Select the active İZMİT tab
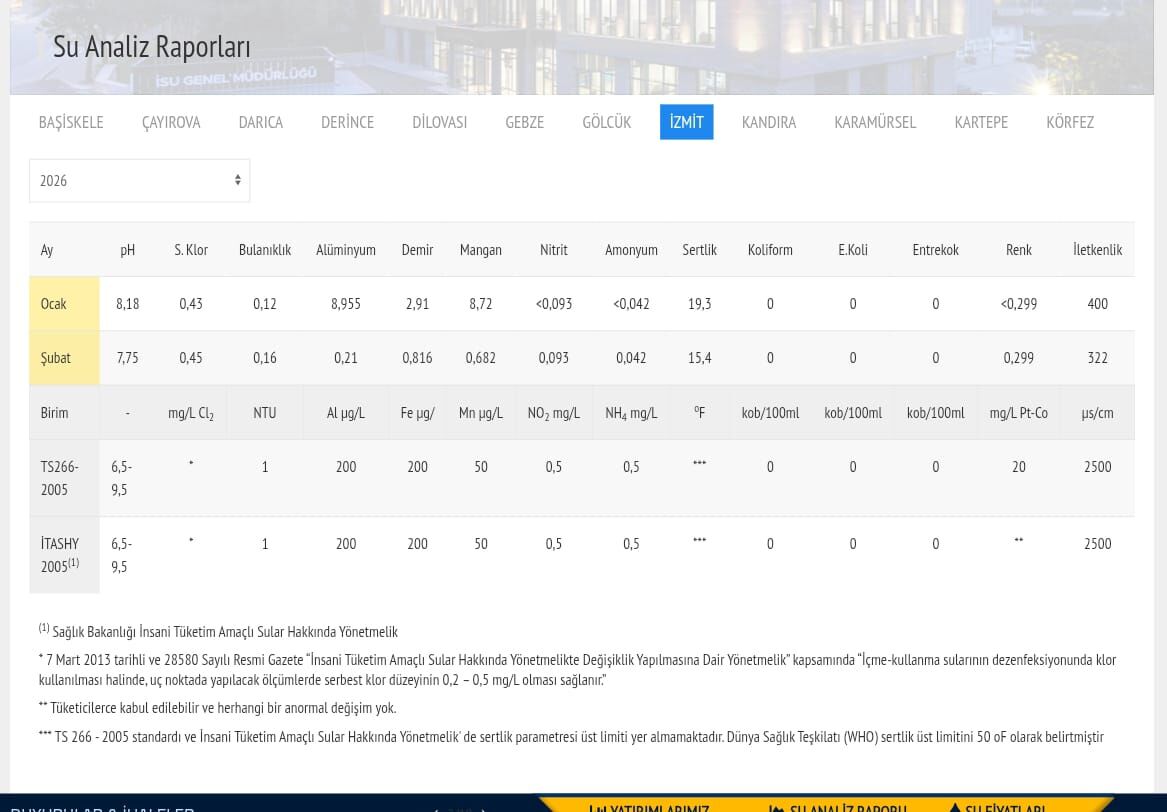This screenshot has width=1167, height=812. 686,122
